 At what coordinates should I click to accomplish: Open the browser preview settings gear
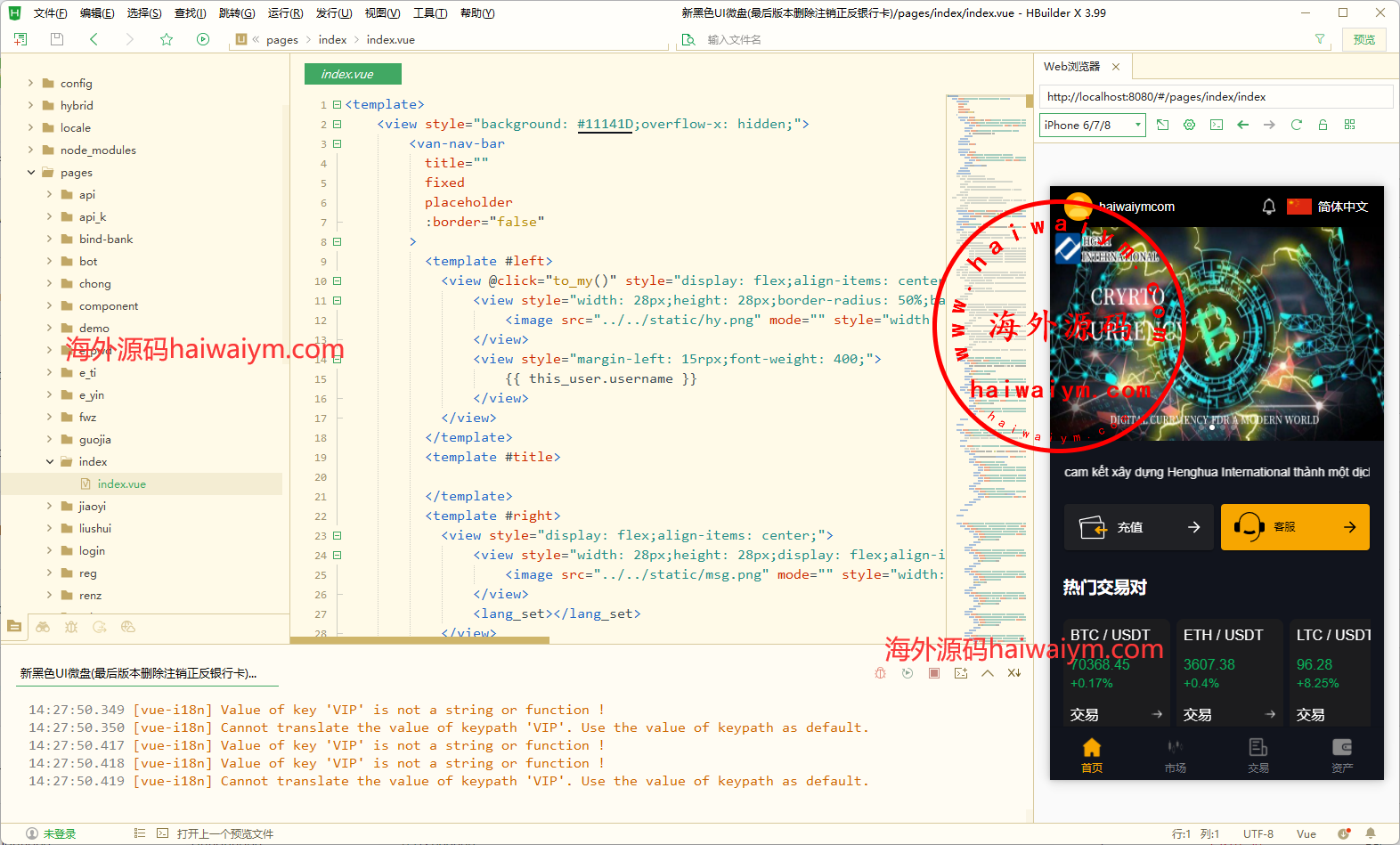point(1189,125)
